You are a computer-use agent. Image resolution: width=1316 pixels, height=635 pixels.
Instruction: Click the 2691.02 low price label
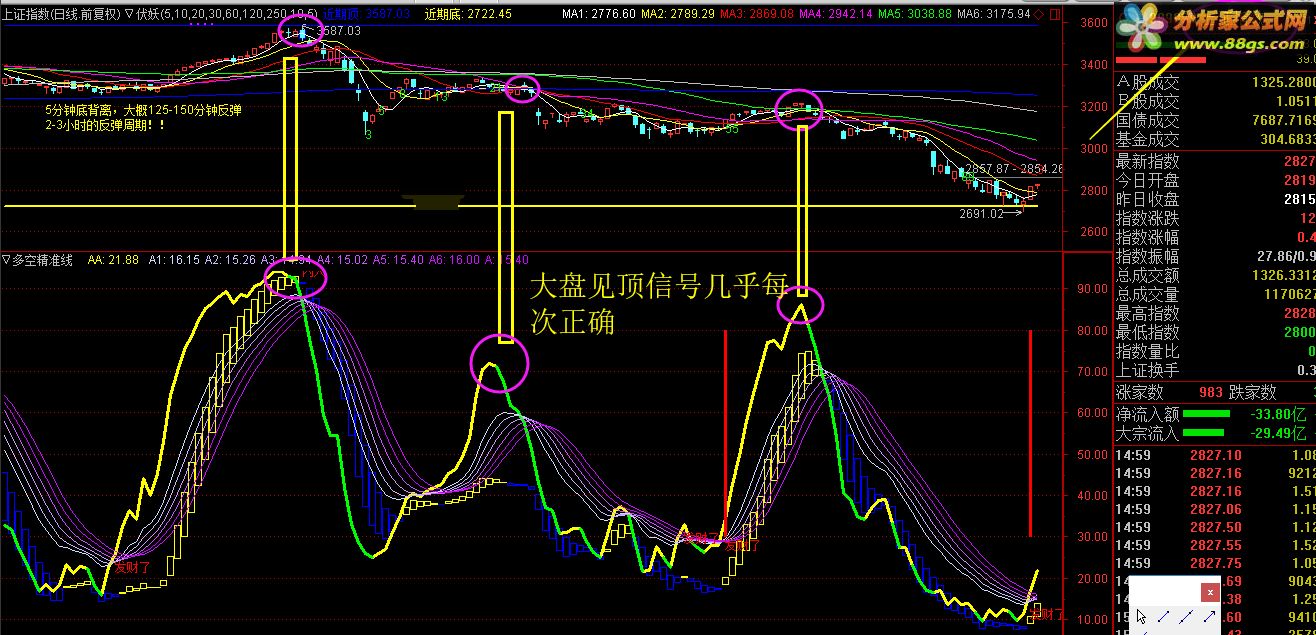pyautogui.click(x=980, y=213)
